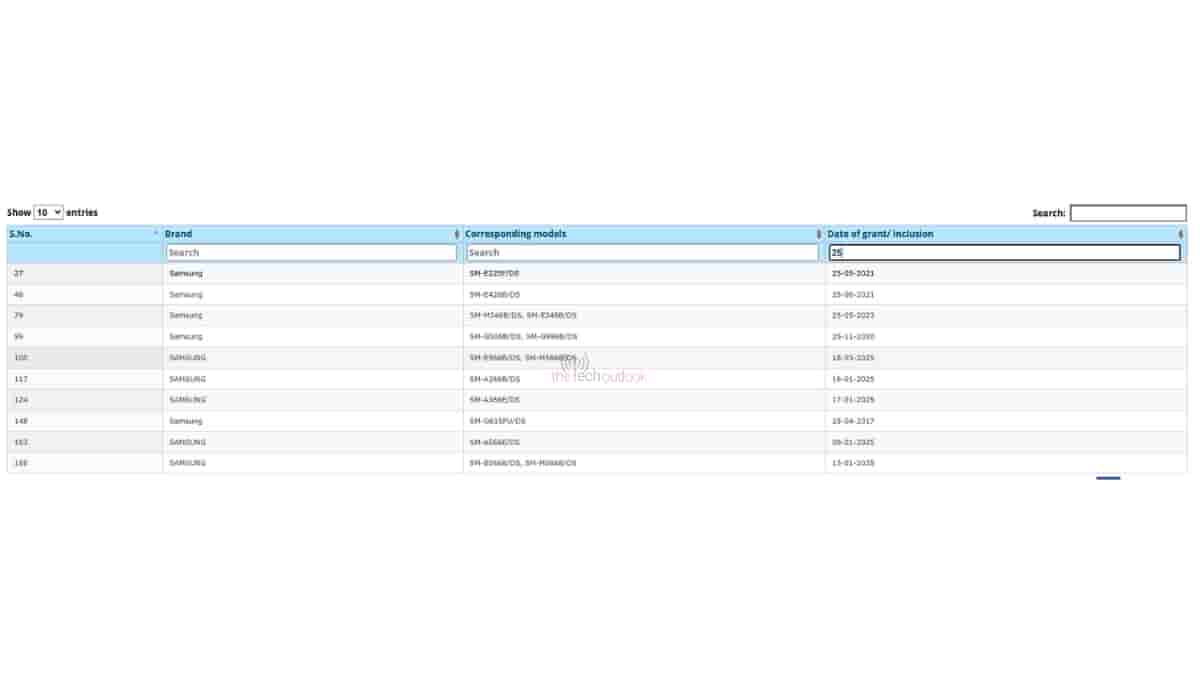Click sort arrows on Date of grant column
The image size is (1200, 675).
[1181, 234]
